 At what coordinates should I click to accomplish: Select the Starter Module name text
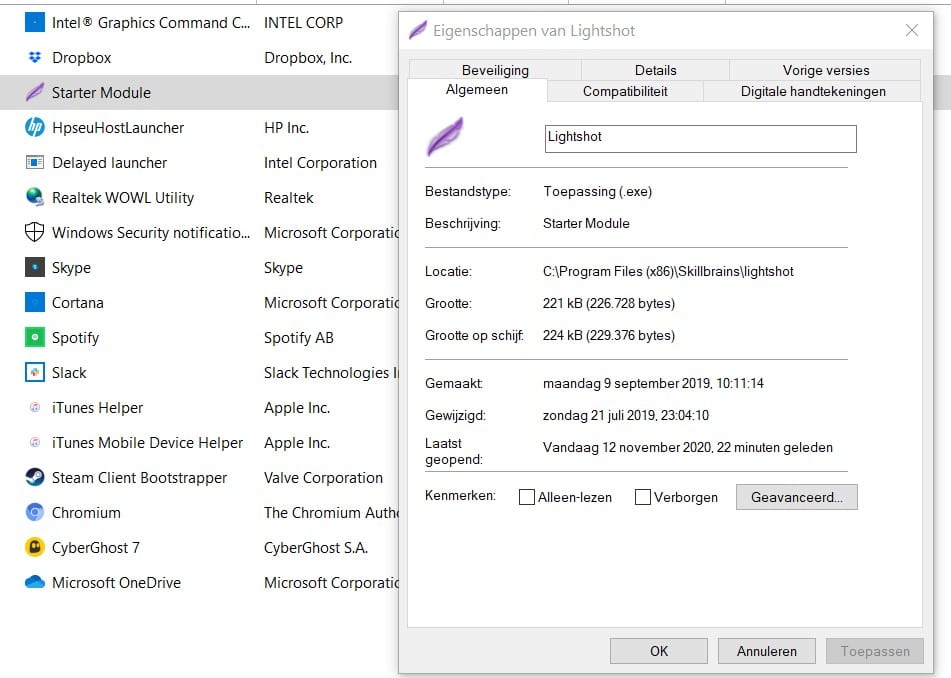tap(101, 93)
